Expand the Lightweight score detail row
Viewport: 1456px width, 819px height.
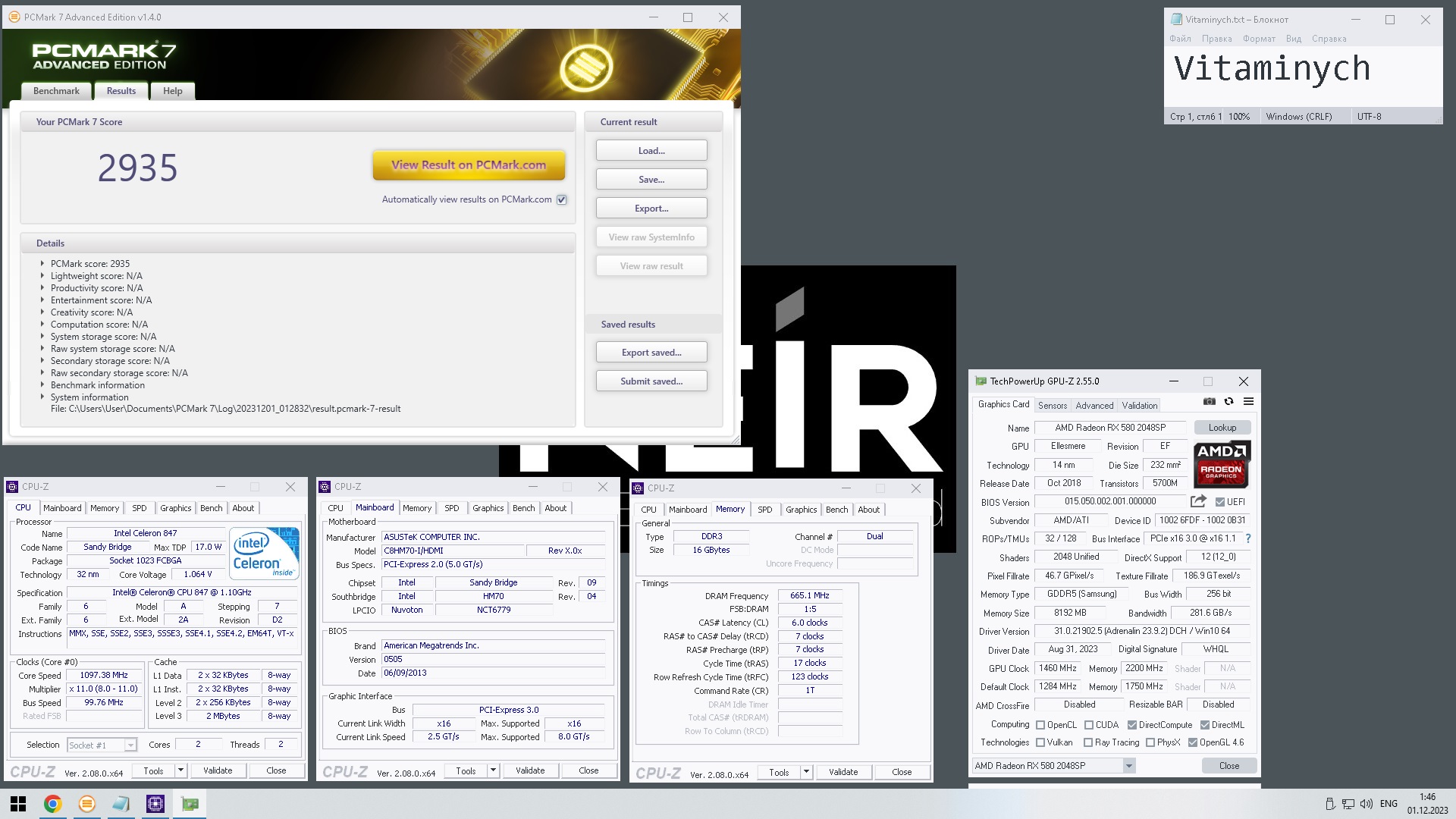click(x=42, y=276)
